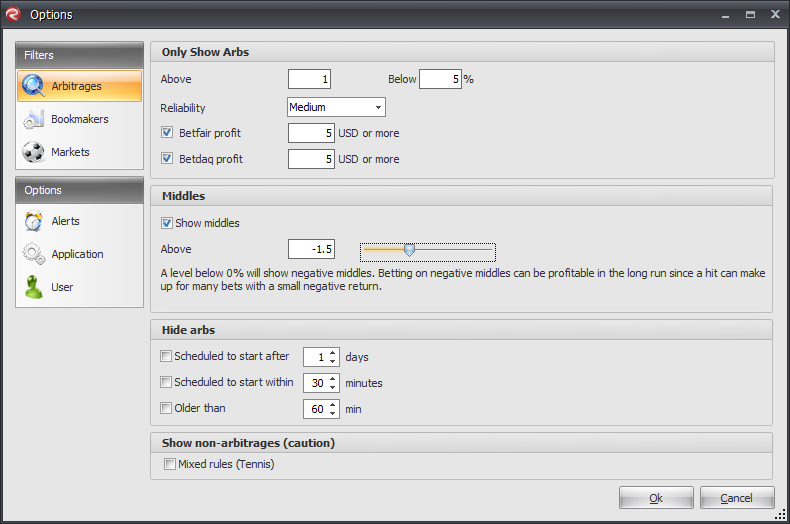Open User settings via the green person icon
Viewport: 790px width, 524px height.
click(33, 287)
